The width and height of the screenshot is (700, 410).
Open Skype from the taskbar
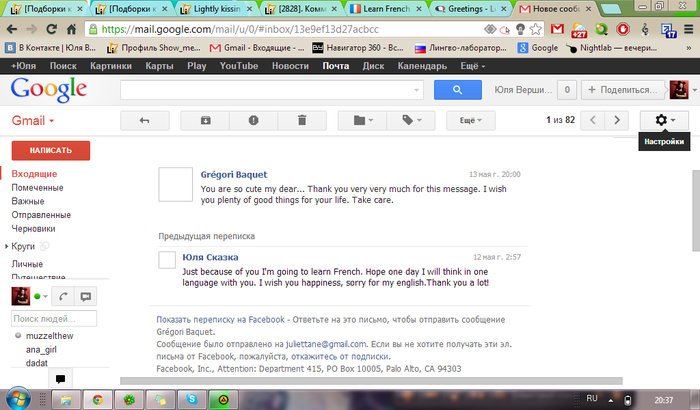(x=192, y=399)
